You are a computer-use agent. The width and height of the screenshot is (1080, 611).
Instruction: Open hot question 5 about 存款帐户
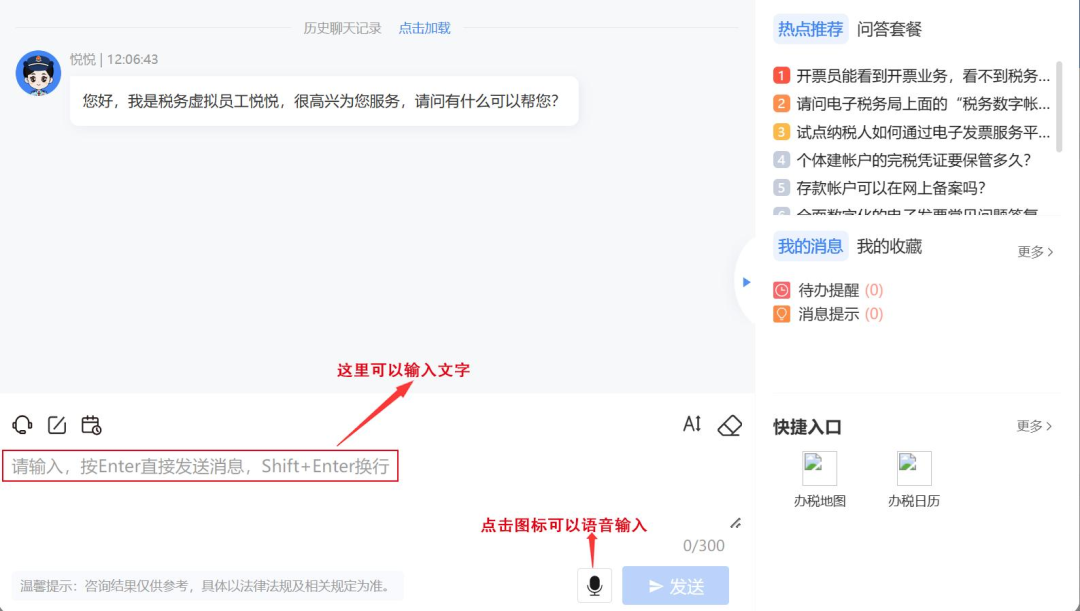click(880, 188)
